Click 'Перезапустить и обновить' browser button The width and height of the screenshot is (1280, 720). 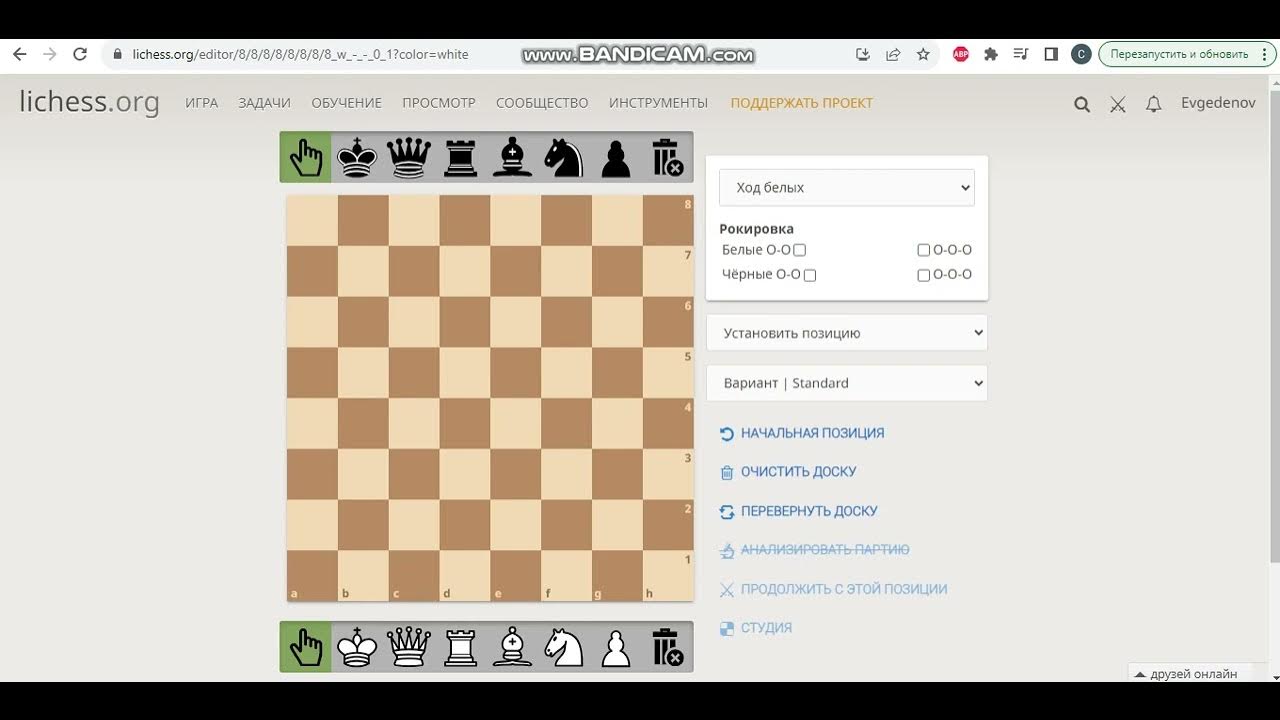coord(1178,54)
